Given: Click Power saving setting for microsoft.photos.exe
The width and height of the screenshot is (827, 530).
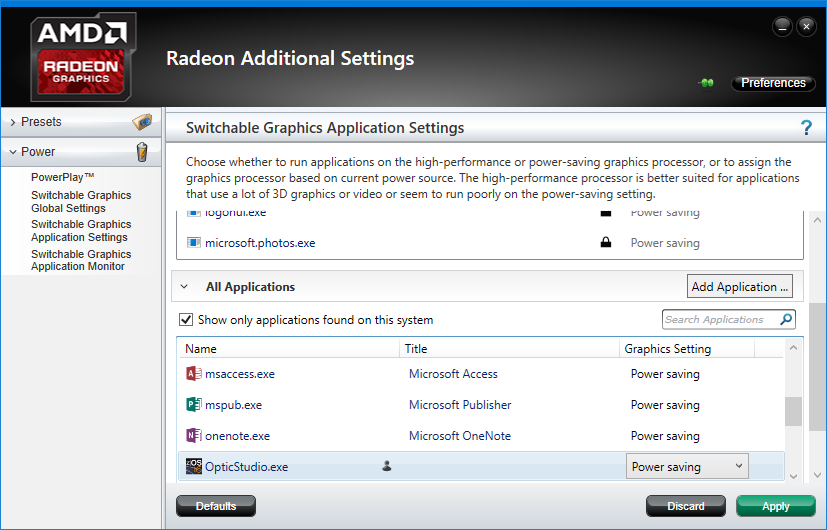Looking at the screenshot, I should [665, 243].
